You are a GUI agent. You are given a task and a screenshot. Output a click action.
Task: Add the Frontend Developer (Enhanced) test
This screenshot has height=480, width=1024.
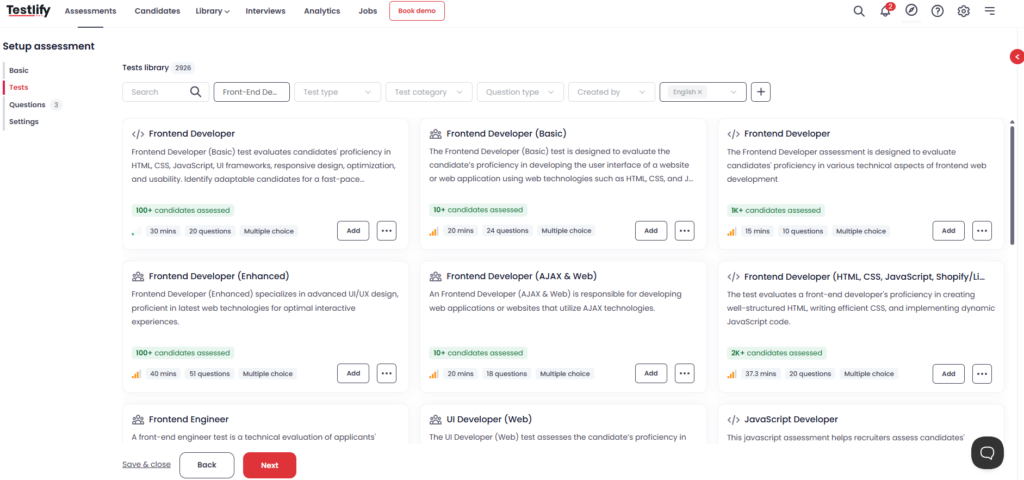[x=353, y=374]
